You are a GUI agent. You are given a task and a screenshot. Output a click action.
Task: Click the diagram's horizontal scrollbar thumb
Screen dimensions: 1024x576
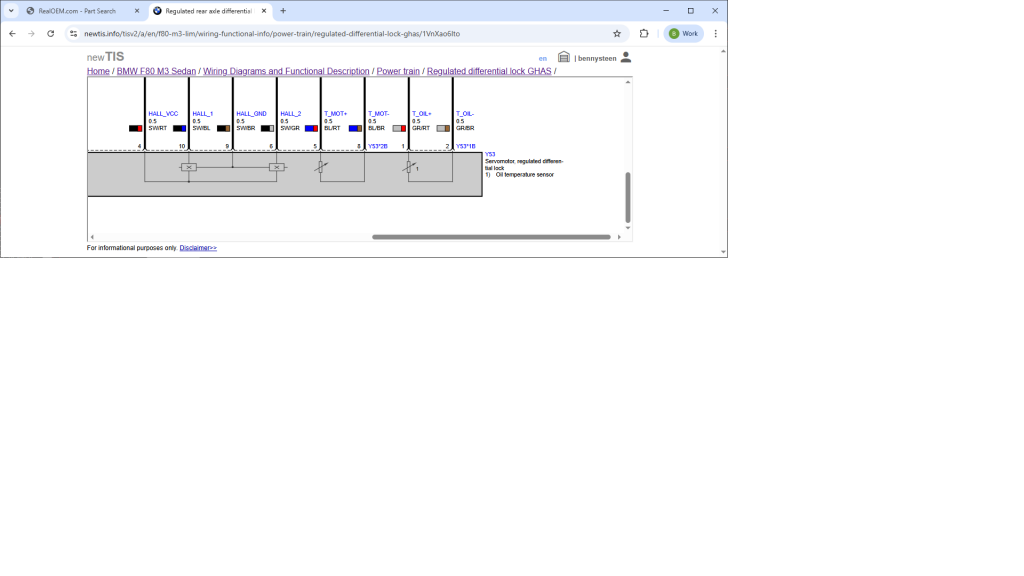click(x=491, y=237)
